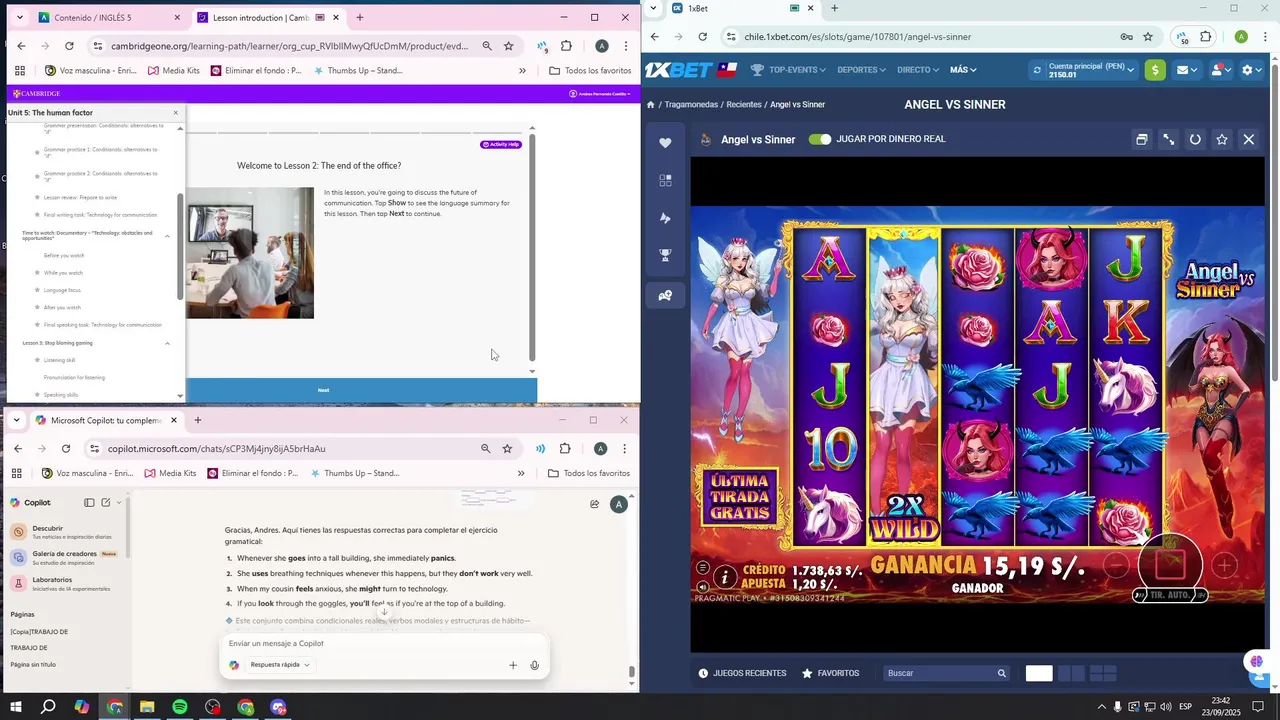The image size is (1280, 720).
Task: Select single game layout view
Action: [1039, 673]
